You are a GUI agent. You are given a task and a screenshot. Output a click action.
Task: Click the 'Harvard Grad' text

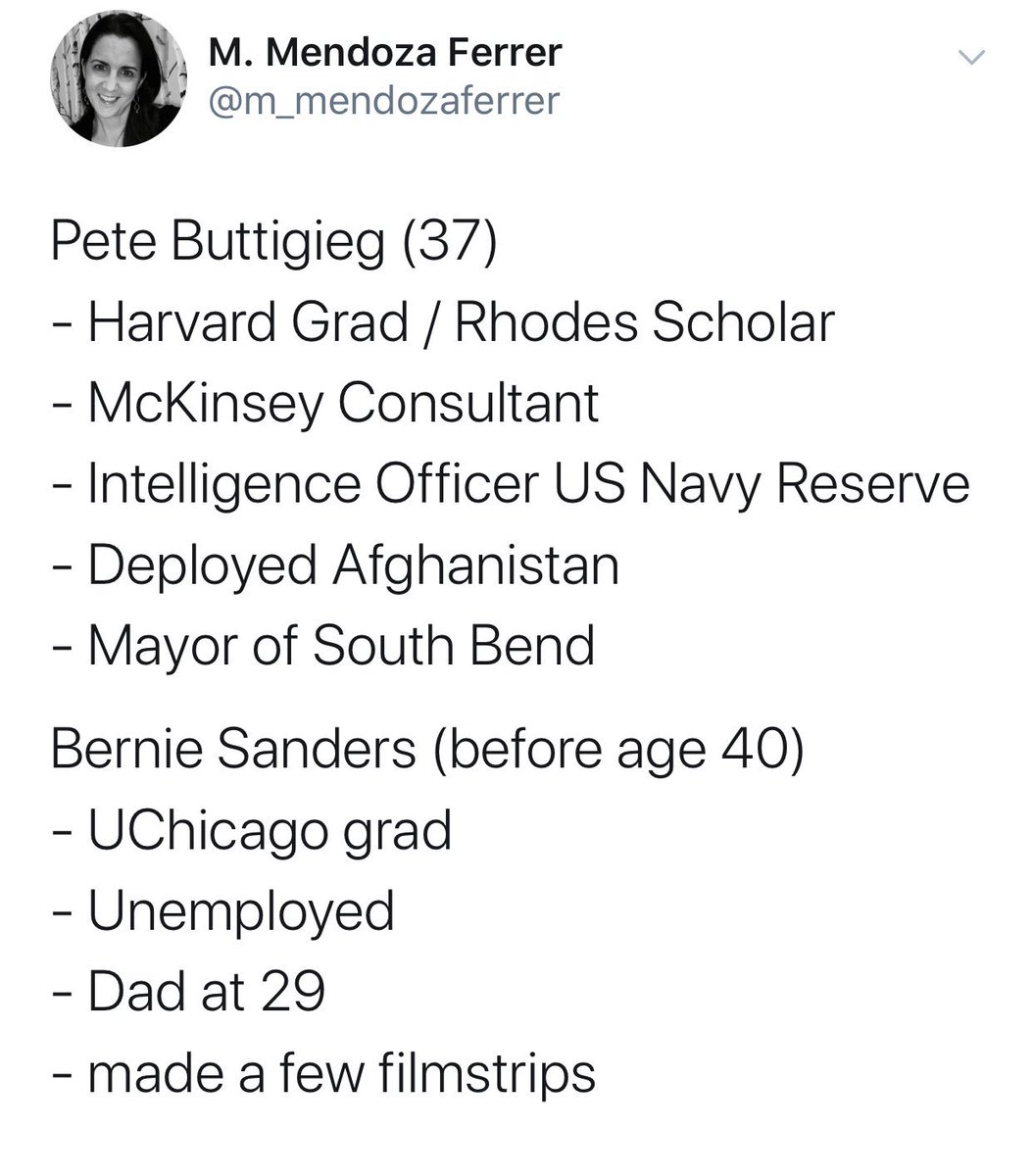tap(248, 322)
